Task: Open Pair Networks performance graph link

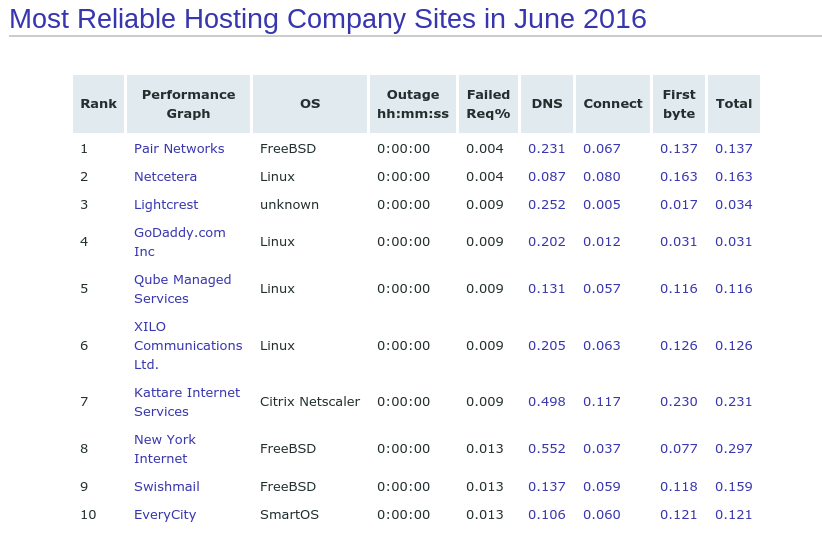Action: [x=179, y=149]
